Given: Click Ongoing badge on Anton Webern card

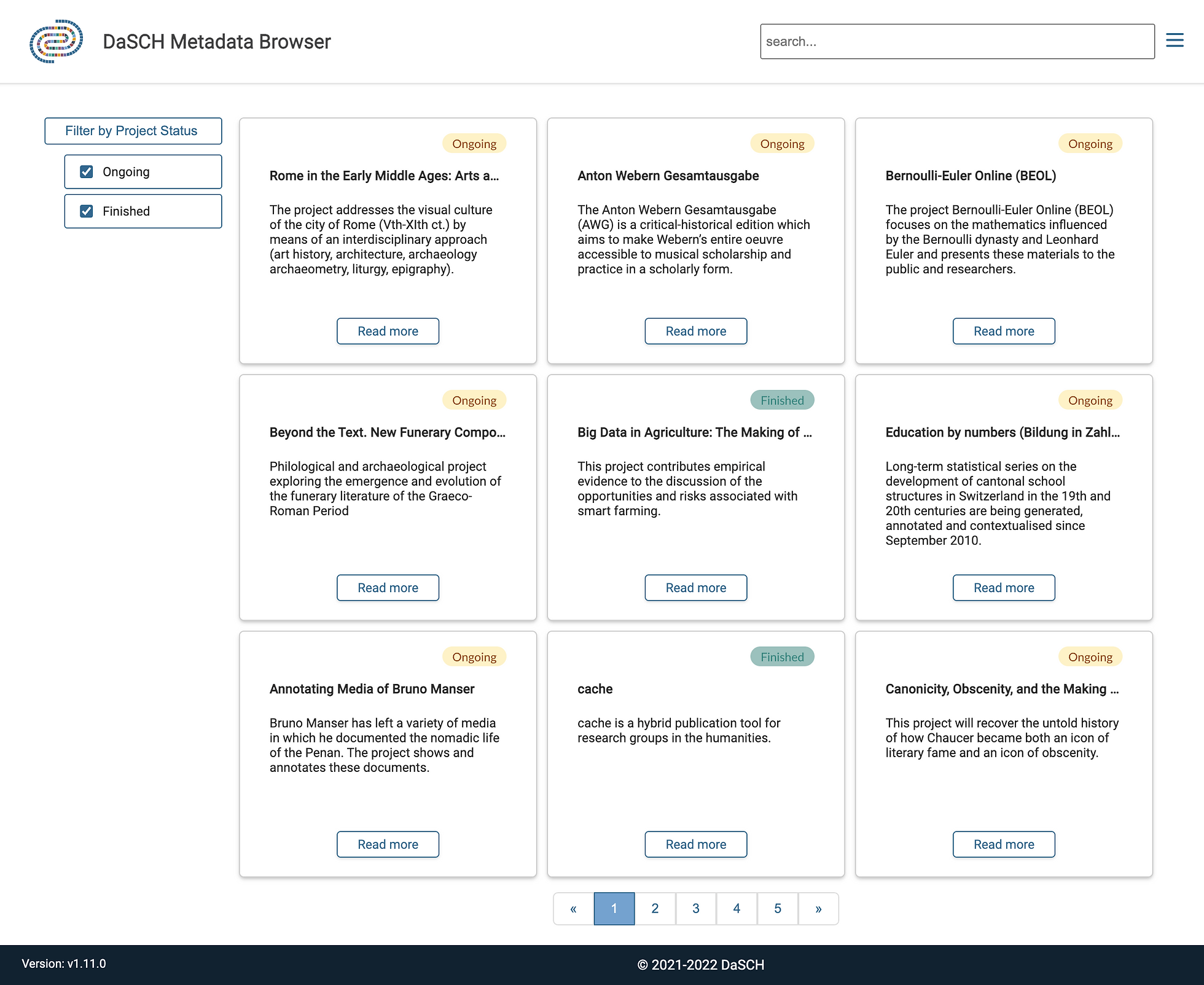Looking at the screenshot, I should pos(782,144).
